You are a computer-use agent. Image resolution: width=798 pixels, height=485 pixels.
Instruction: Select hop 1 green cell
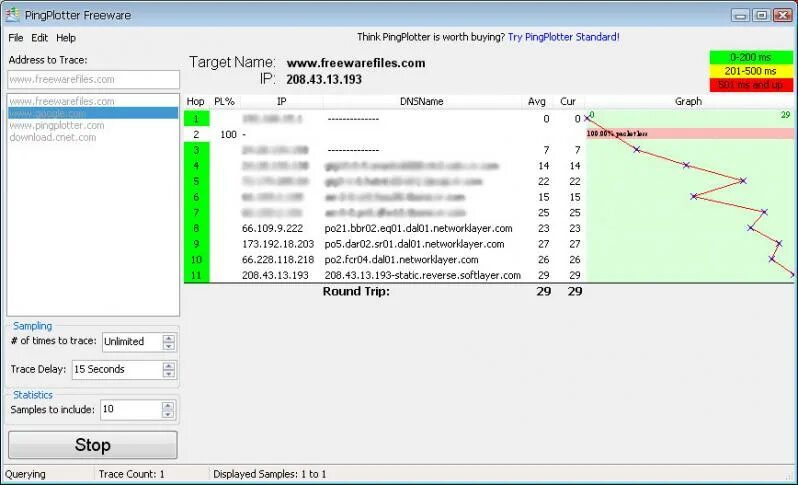[196, 119]
